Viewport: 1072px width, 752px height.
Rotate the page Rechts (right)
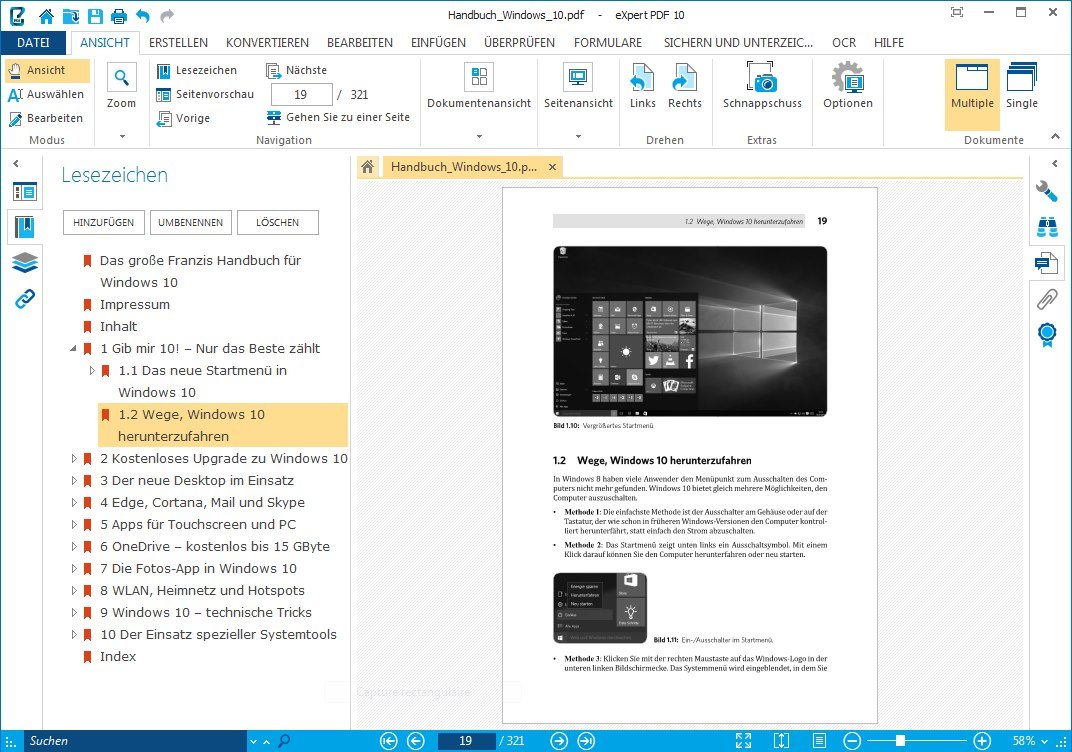click(684, 86)
